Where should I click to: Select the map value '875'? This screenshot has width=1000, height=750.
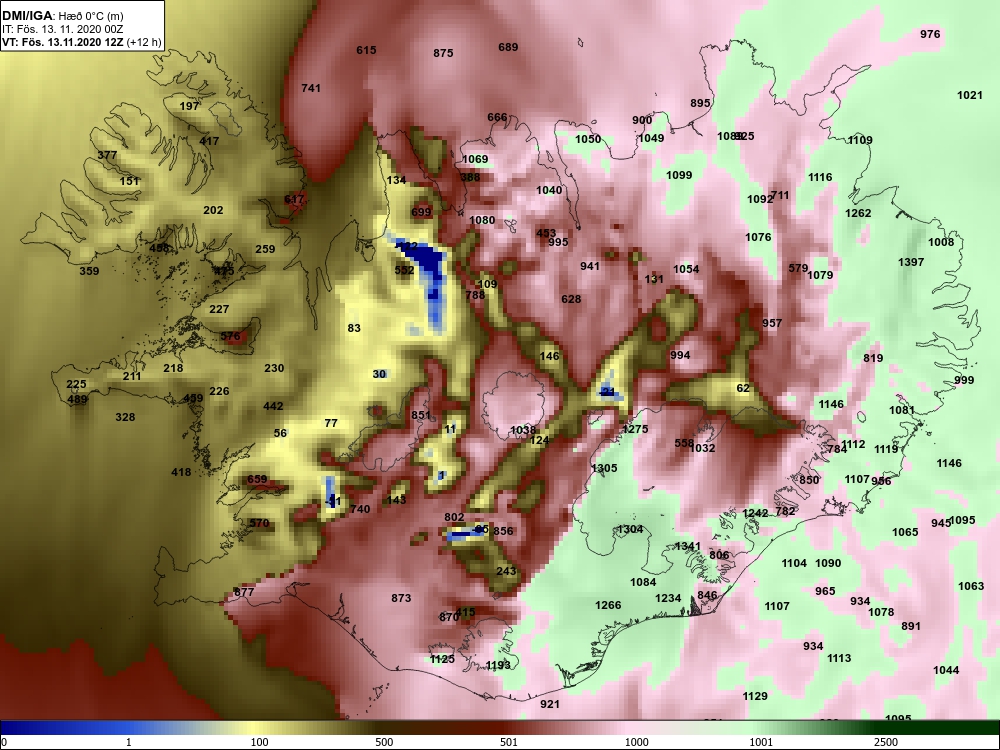[x=443, y=53]
